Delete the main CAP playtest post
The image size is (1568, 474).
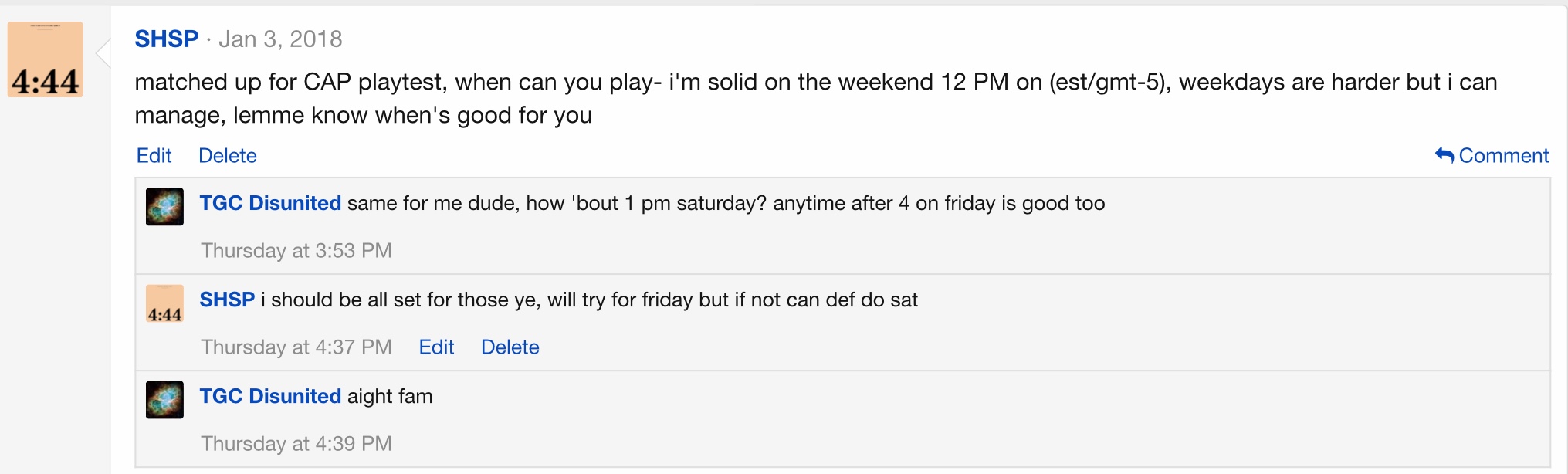tap(227, 155)
